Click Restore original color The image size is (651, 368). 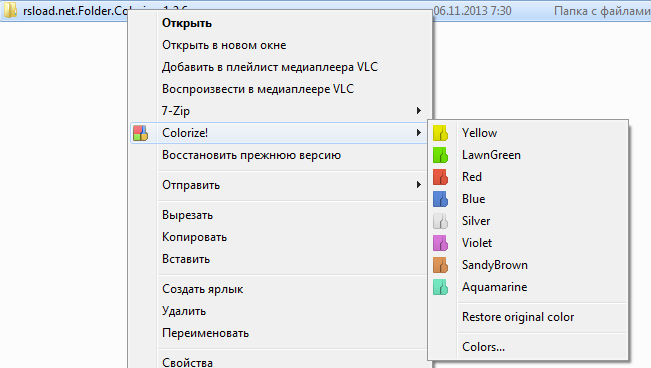click(x=518, y=317)
